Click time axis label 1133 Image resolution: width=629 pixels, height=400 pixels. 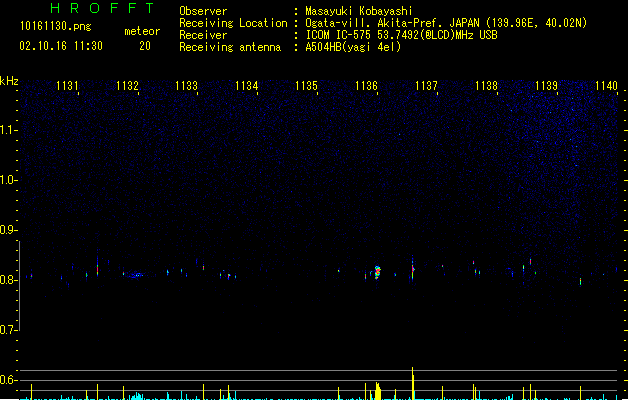pos(187,86)
